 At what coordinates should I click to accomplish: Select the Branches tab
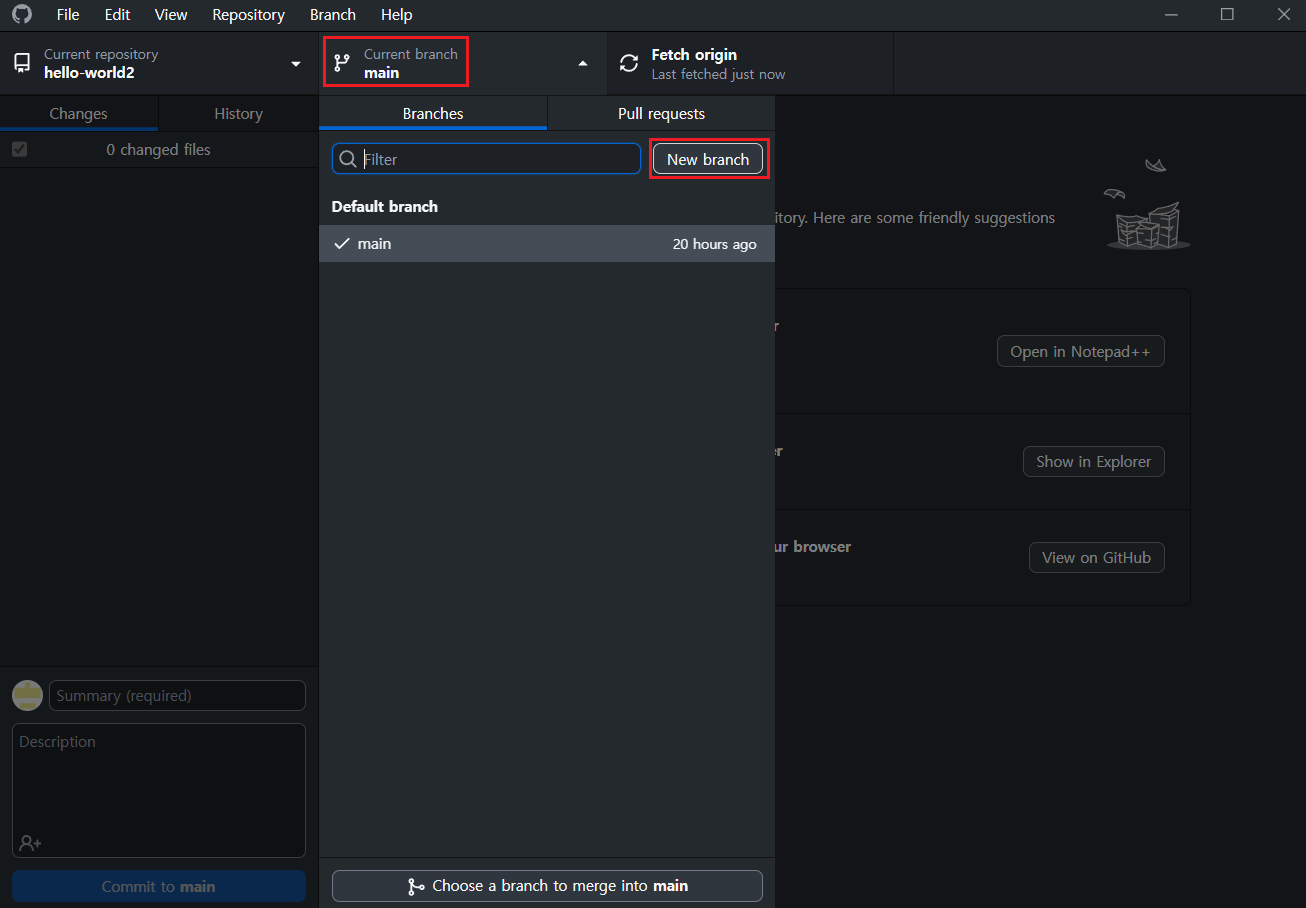click(433, 114)
